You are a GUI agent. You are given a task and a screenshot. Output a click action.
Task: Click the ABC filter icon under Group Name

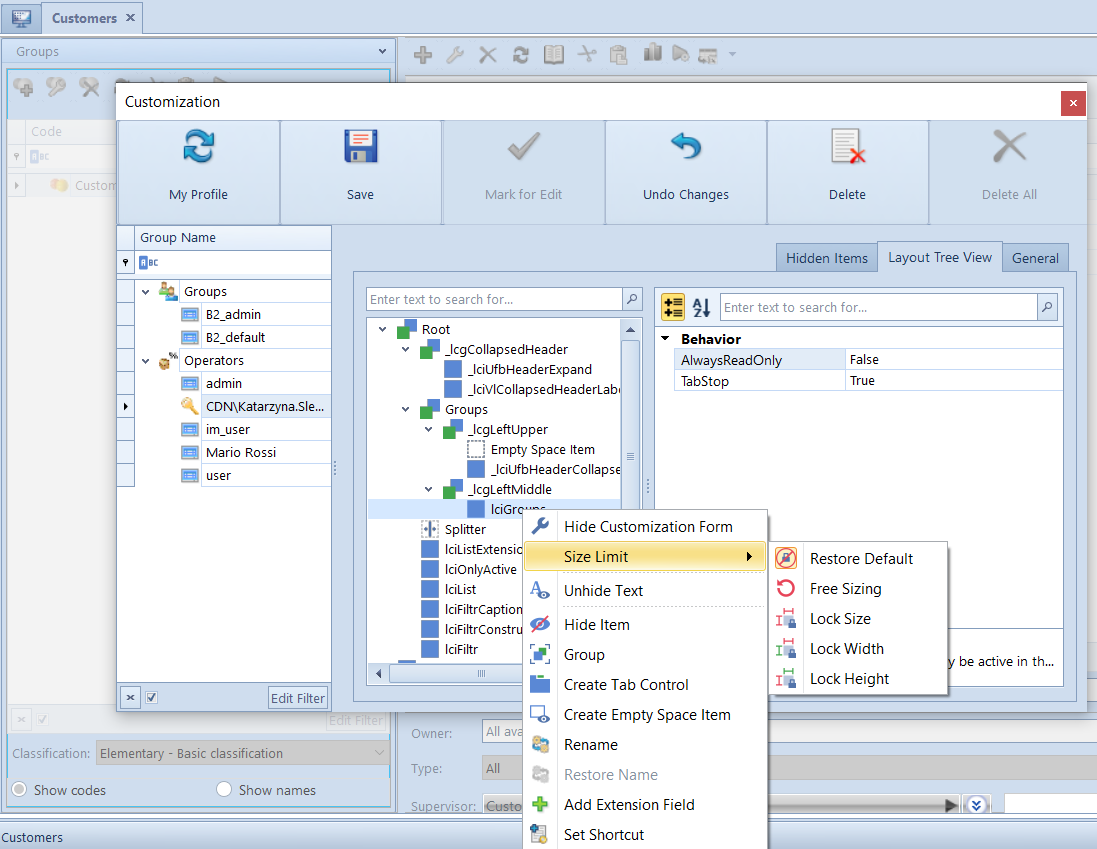[x=148, y=262]
